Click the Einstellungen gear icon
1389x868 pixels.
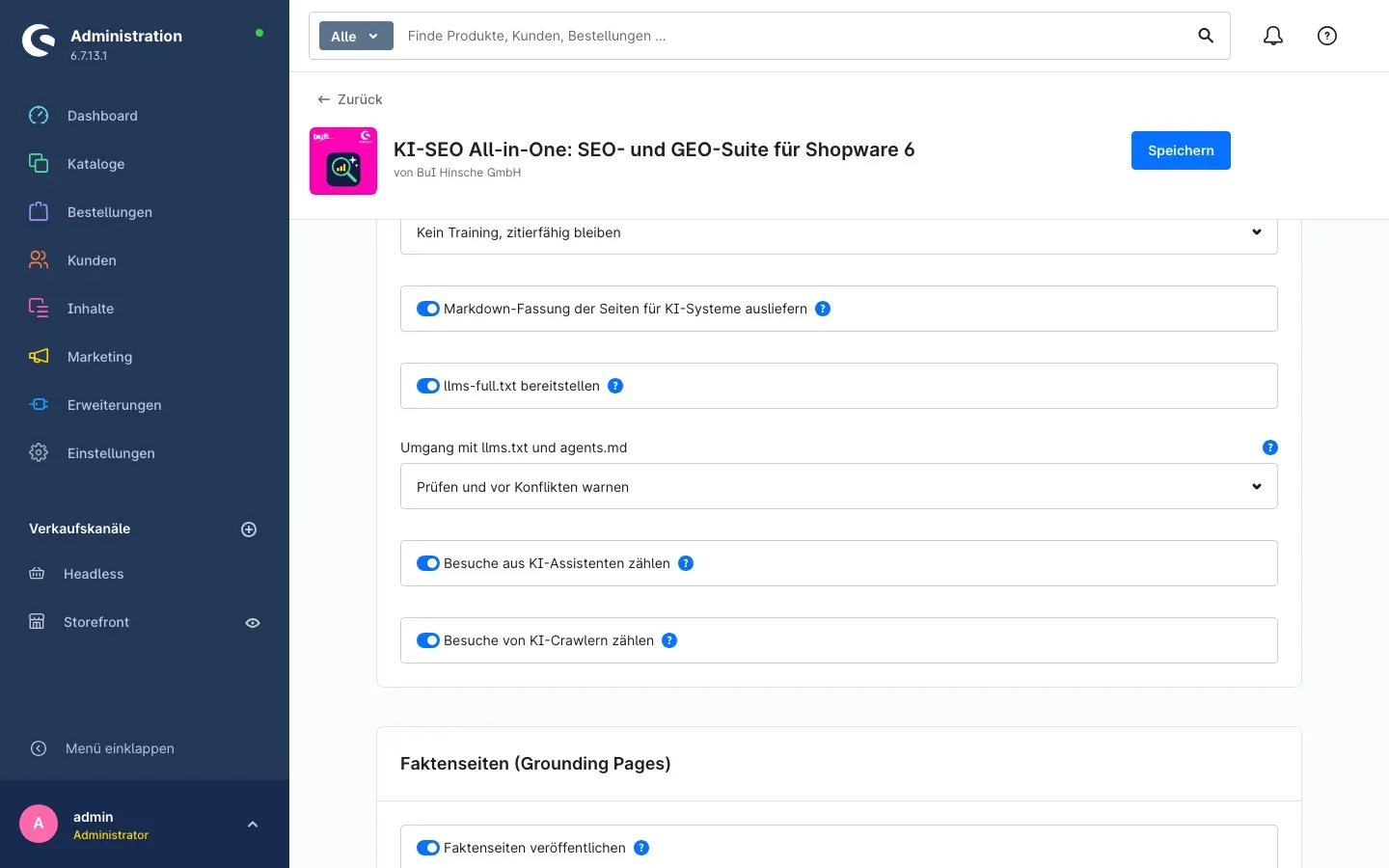[39, 453]
